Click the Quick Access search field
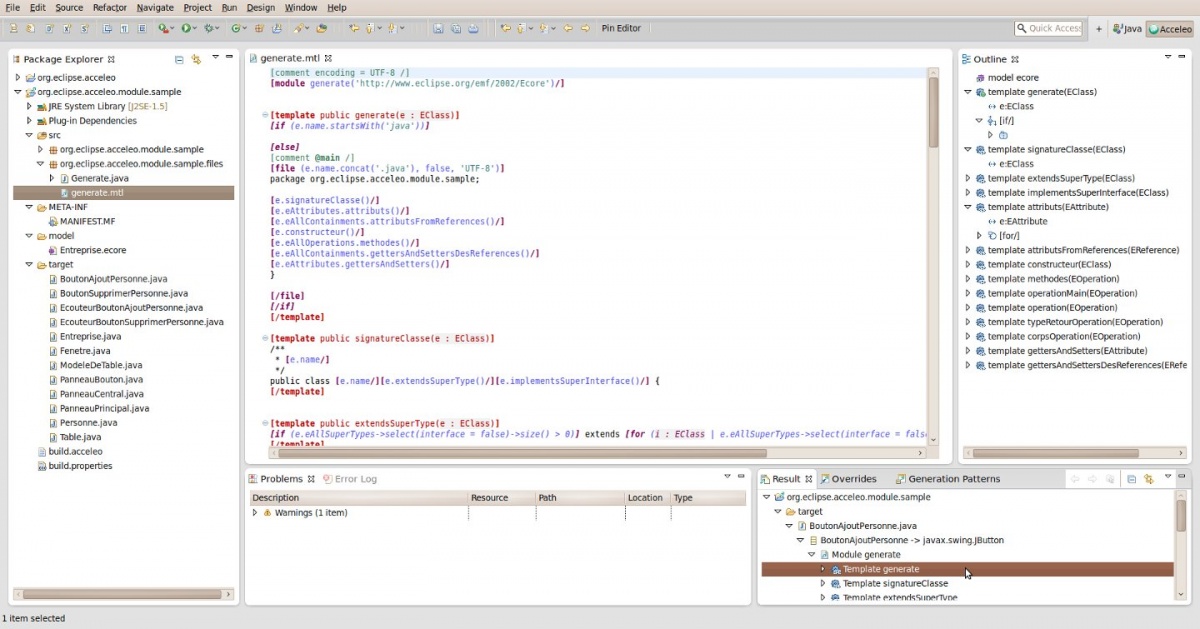 (1048, 29)
